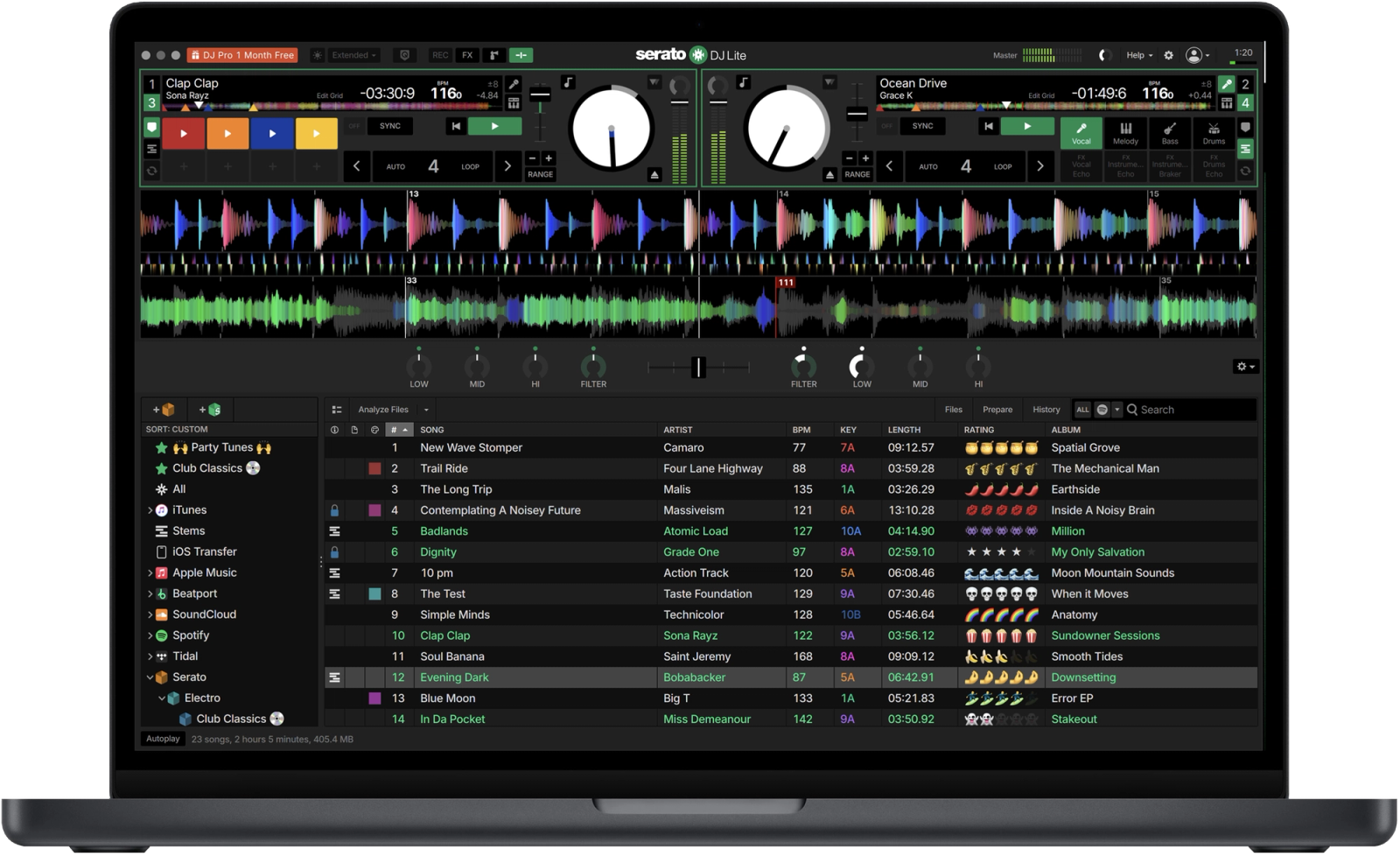Play the Clap Clap deck
The height and width of the screenshot is (856, 1400).
tap(494, 126)
